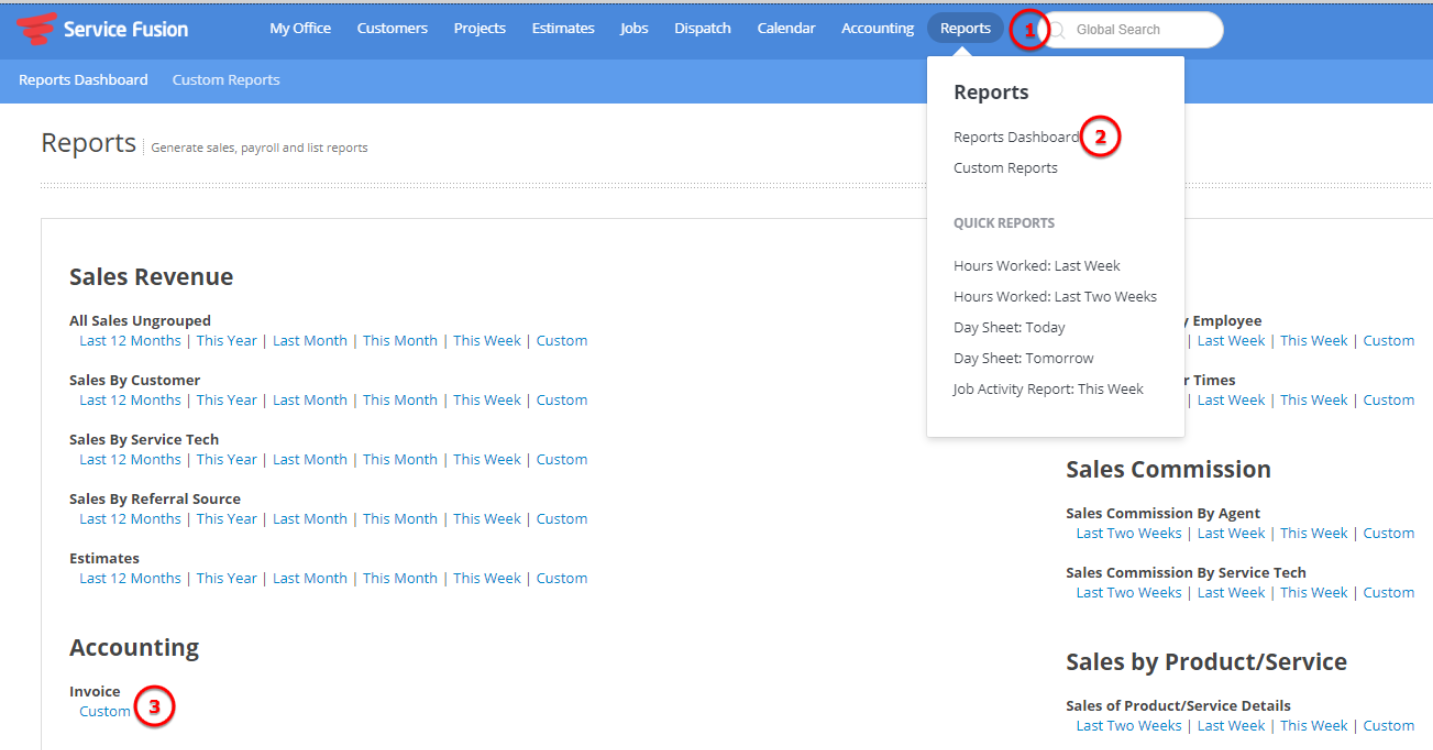Open Sales of Product/Service Details Last Two Weeks

point(1129,726)
